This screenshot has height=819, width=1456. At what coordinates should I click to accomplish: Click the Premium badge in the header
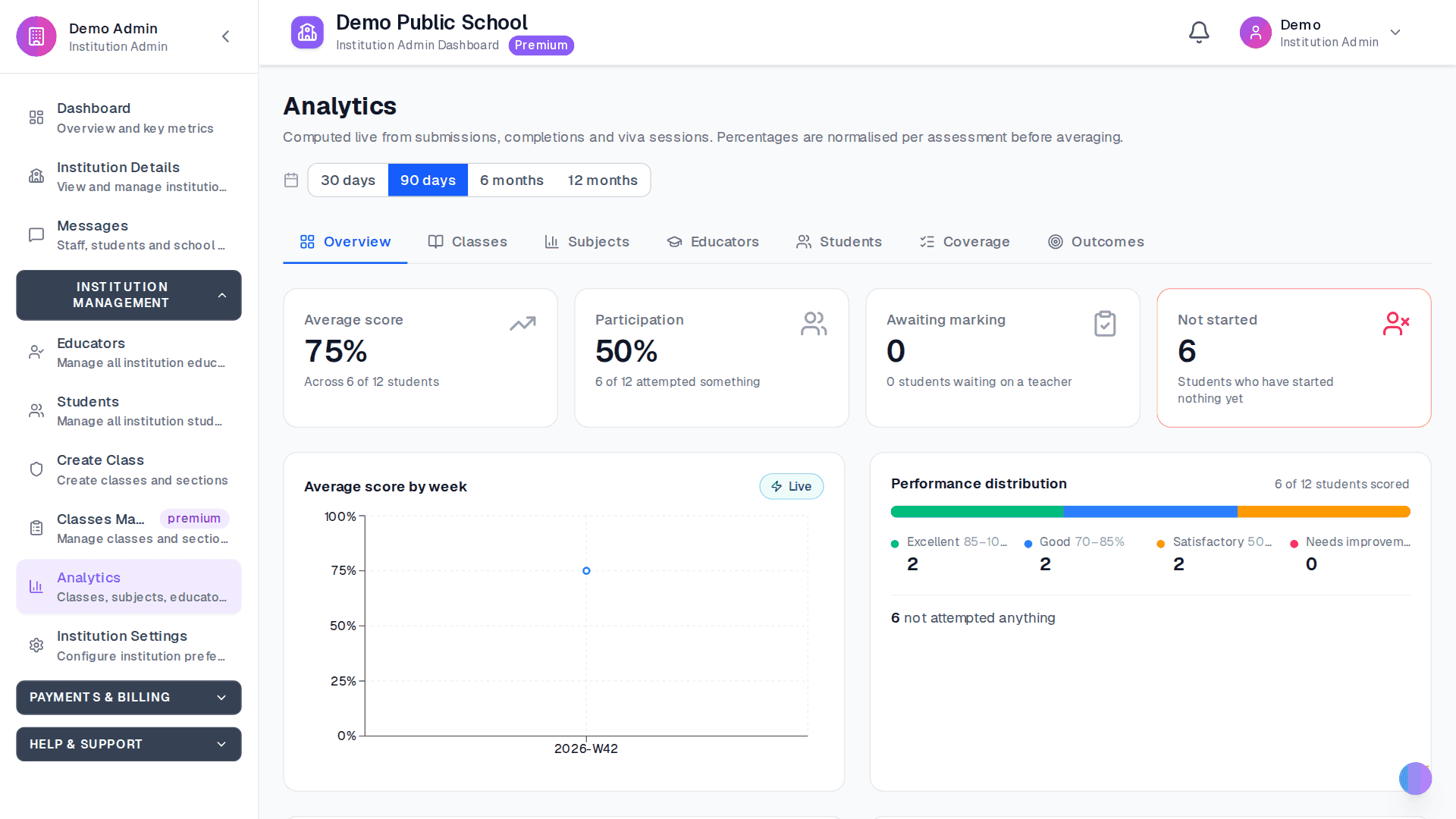[541, 45]
